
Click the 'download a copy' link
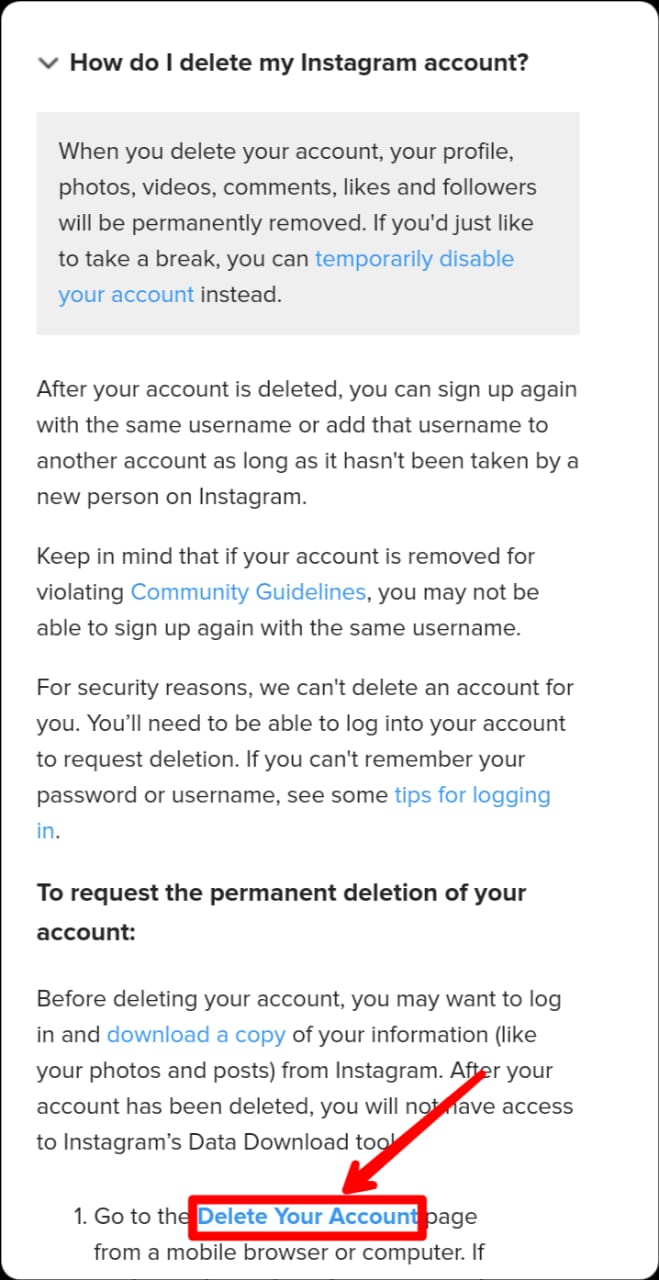pyautogui.click(x=196, y=1034)
